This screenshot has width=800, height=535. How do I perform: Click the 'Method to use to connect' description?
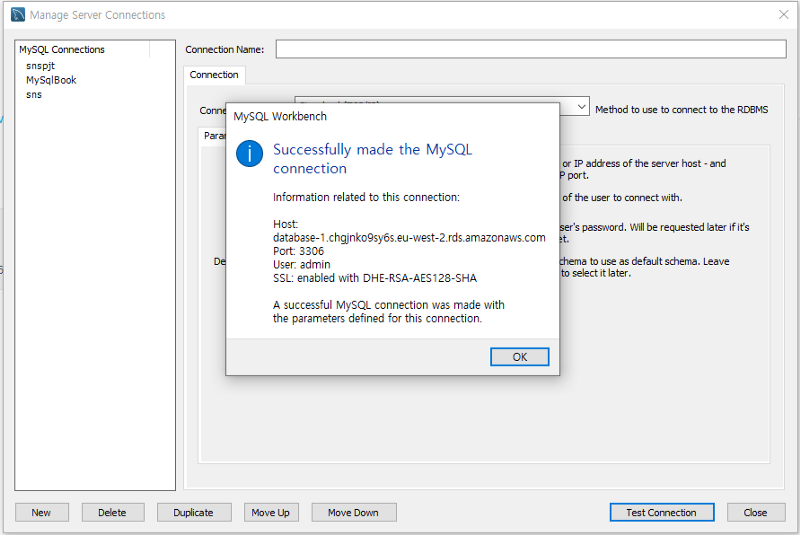(x=682, y=110)
